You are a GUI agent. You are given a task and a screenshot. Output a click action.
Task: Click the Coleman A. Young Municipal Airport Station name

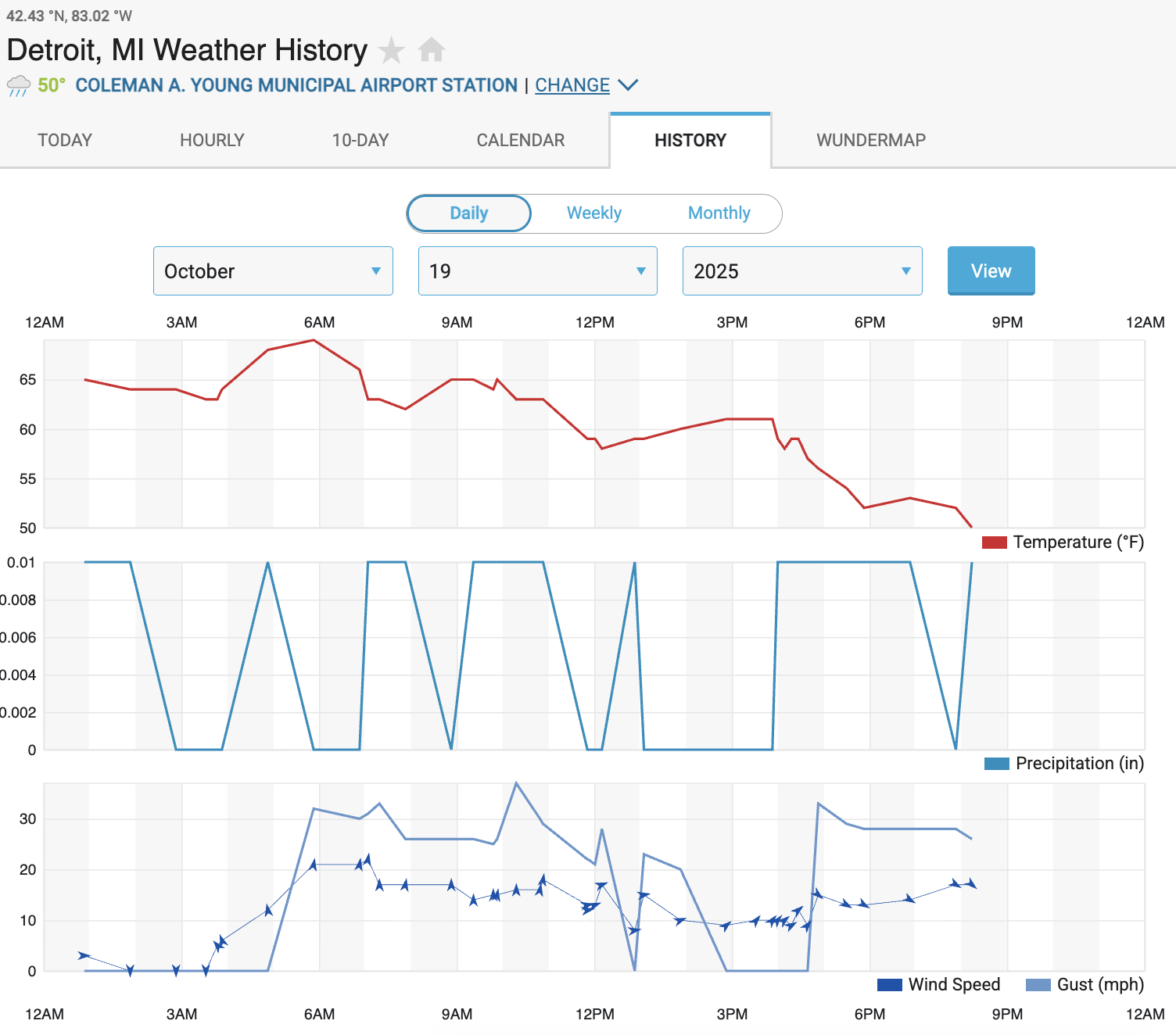[296, 85]
